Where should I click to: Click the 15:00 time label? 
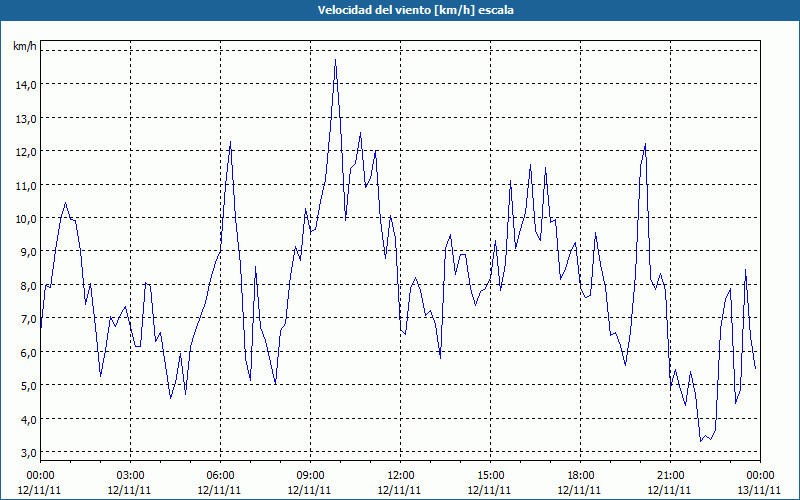490,476
